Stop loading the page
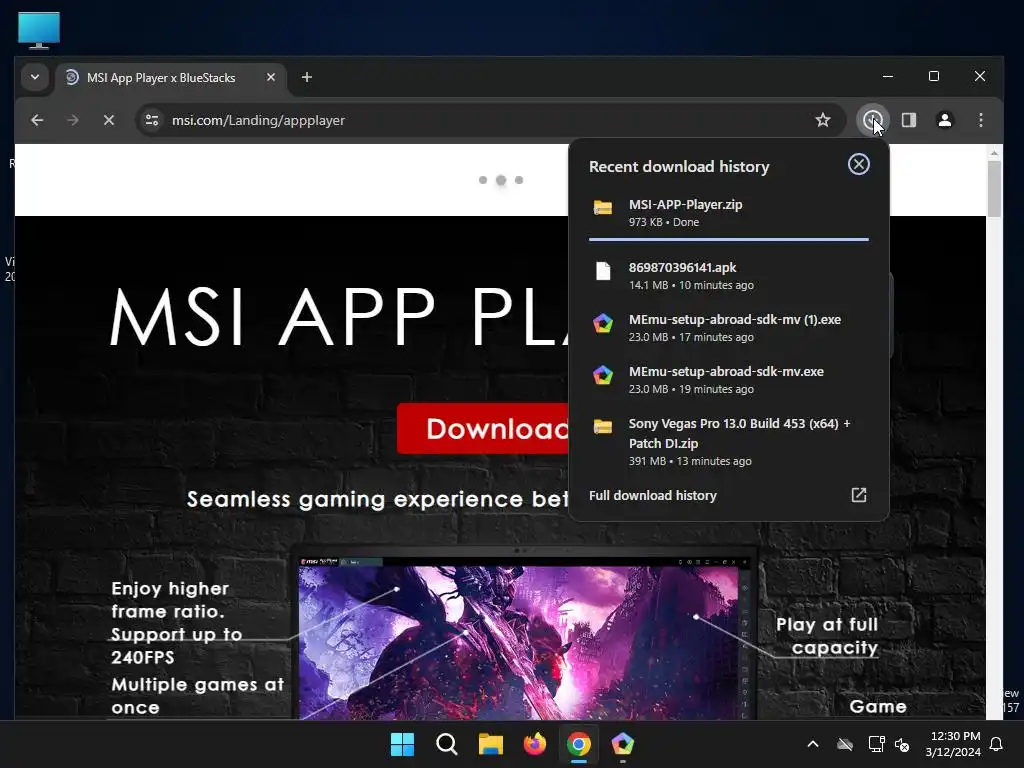The image size is (1024, 768). coord(109,120)
